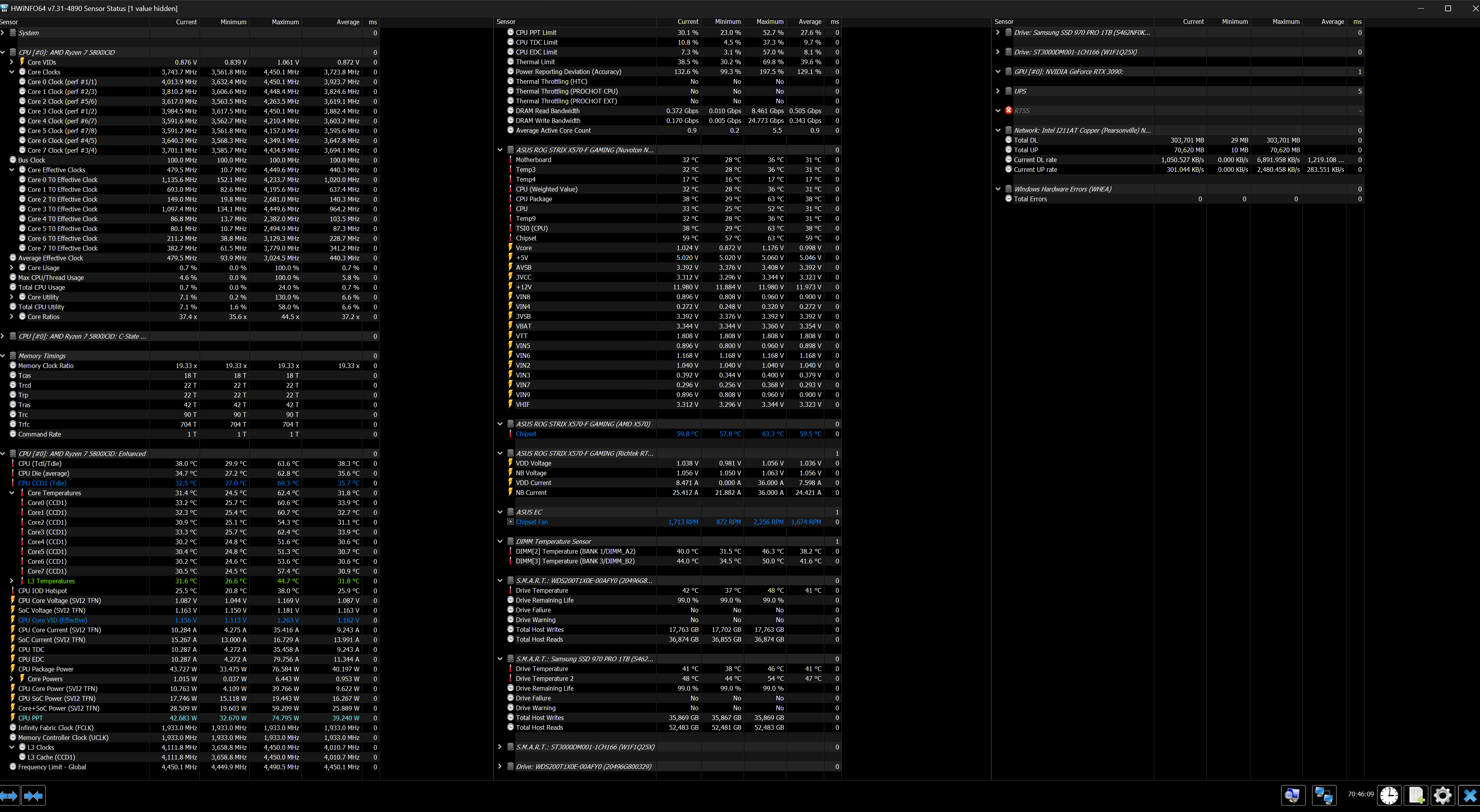The image size is (1480, 812).
Task: Collapse the L3 Clocks tree
Action: click(11, 747)
